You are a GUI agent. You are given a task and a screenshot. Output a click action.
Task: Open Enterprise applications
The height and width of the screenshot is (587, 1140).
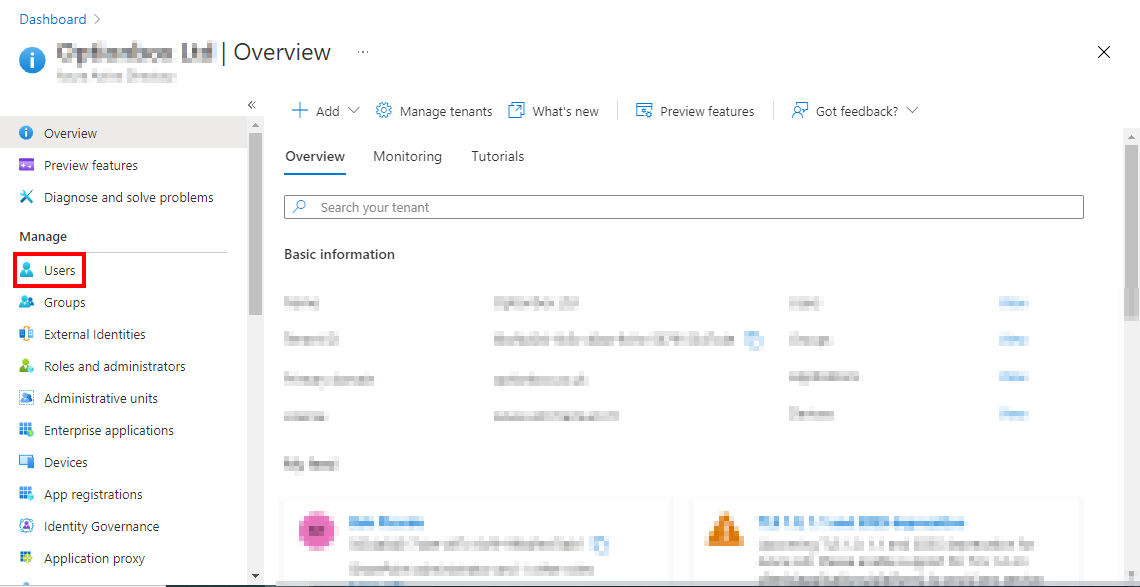124,430
